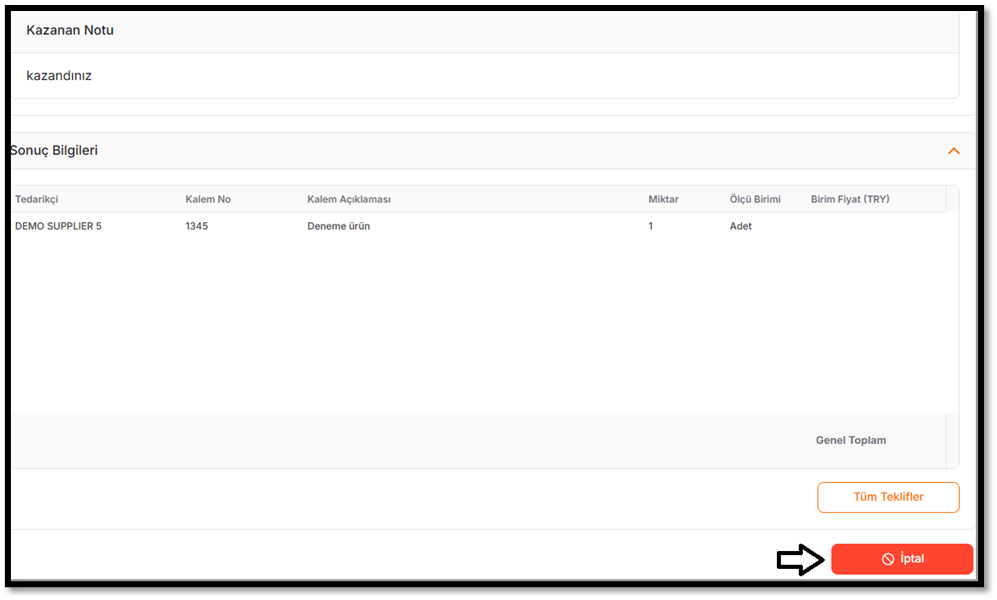Screen dimensions: 997x600
Task: Select the Deneme ürün description cell
Action: click(x=338, y=226)
